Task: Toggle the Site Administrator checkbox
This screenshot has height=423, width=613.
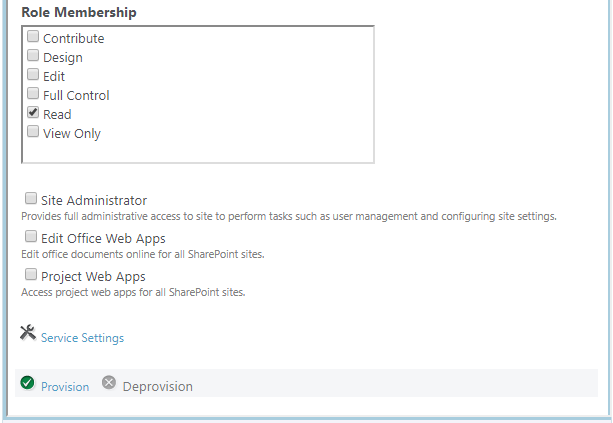Action: click(31, 198)
